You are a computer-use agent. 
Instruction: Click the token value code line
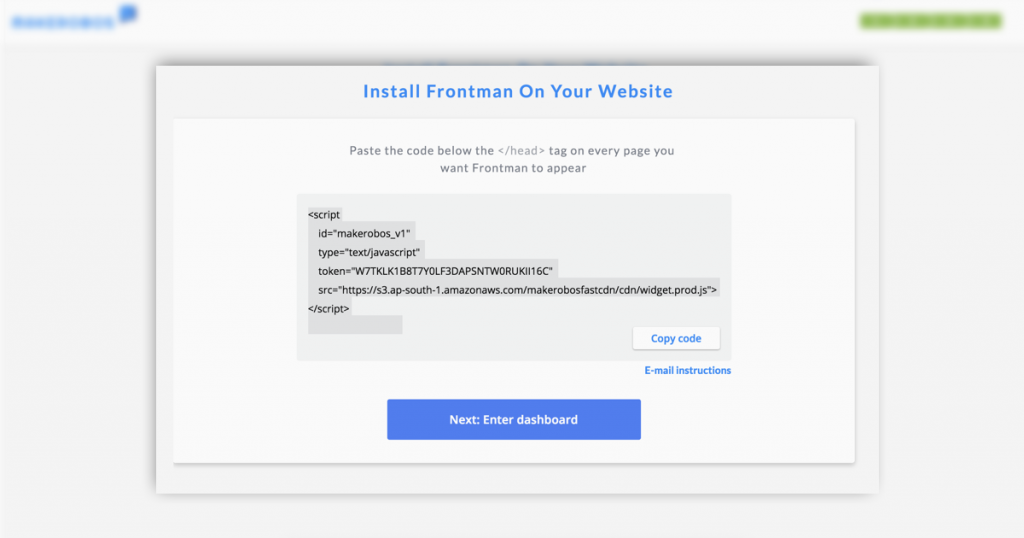(x=435, y=271)
